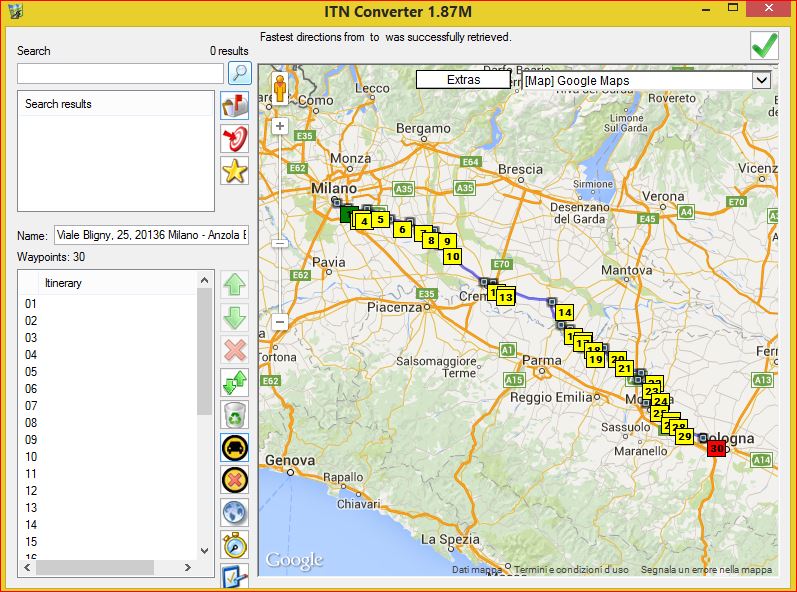Image resolution: width=797 pixels, height=592 pixels.
Task: Select itinerary row 09
Action: 108,440
